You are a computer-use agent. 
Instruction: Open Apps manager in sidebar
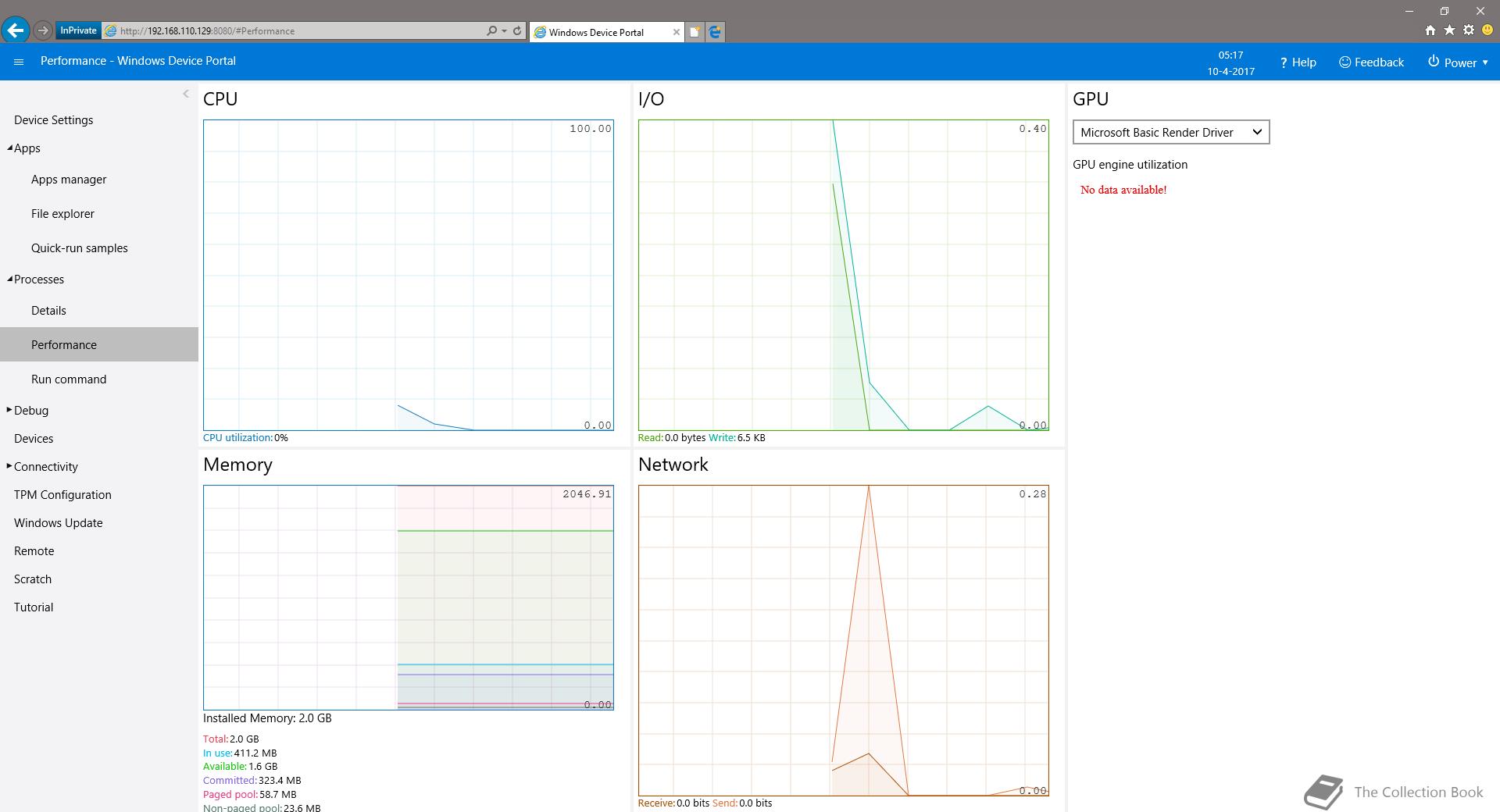point(69,179)
